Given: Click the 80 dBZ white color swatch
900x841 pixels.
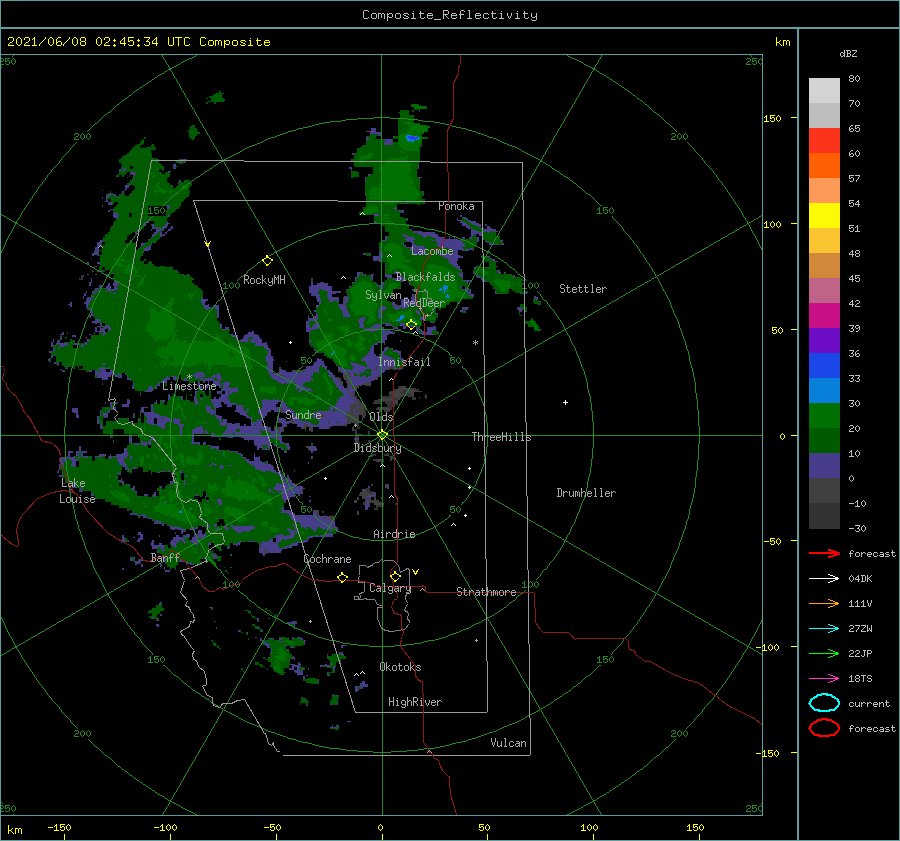Looking at the screenshot, I should (824, 91).
